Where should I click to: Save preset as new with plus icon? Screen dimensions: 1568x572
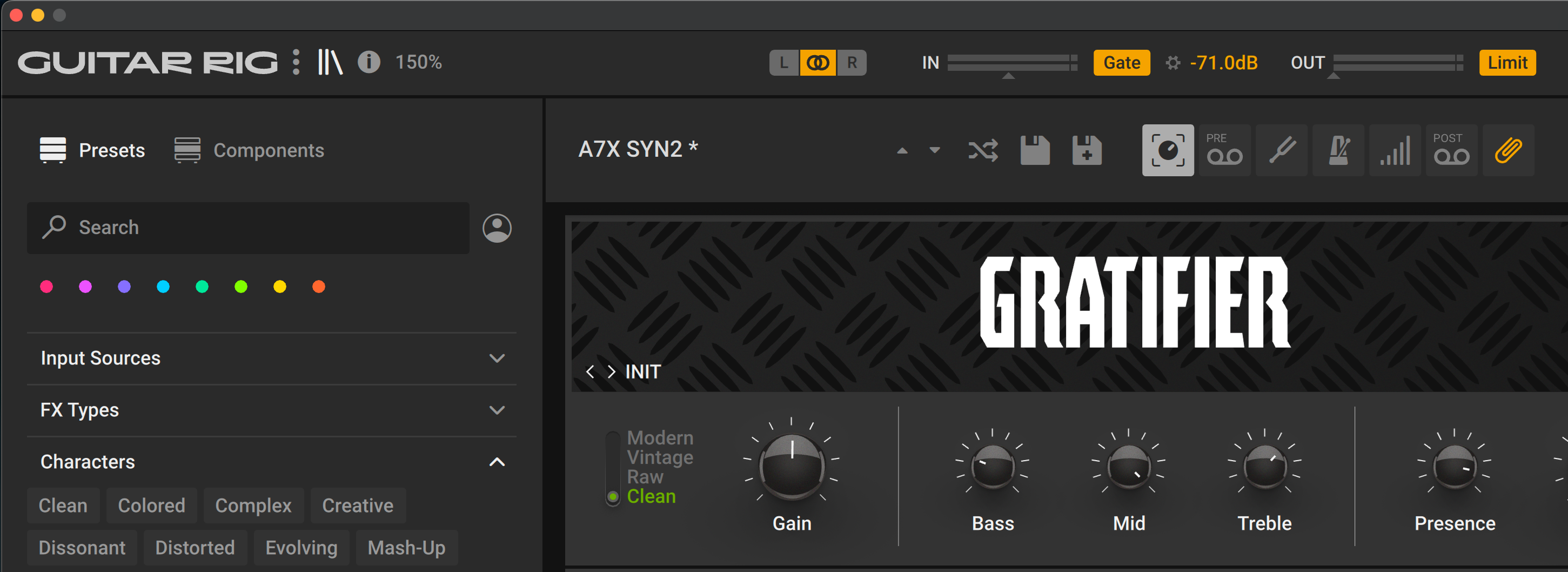pyautogui.click(x=1087, y=150)
